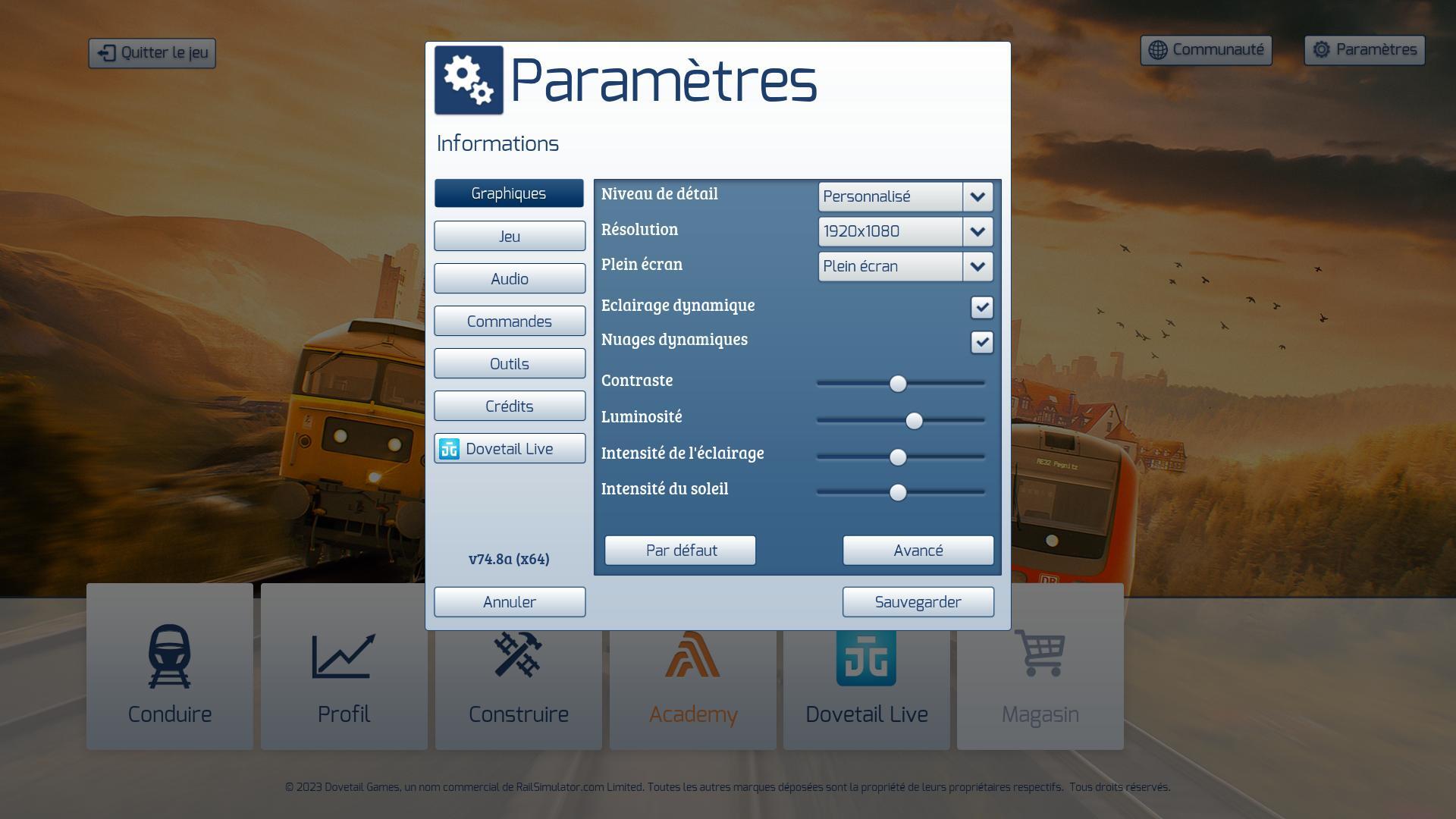
Task: Open the Commandes settings tab
Action: tap(510, 322)
